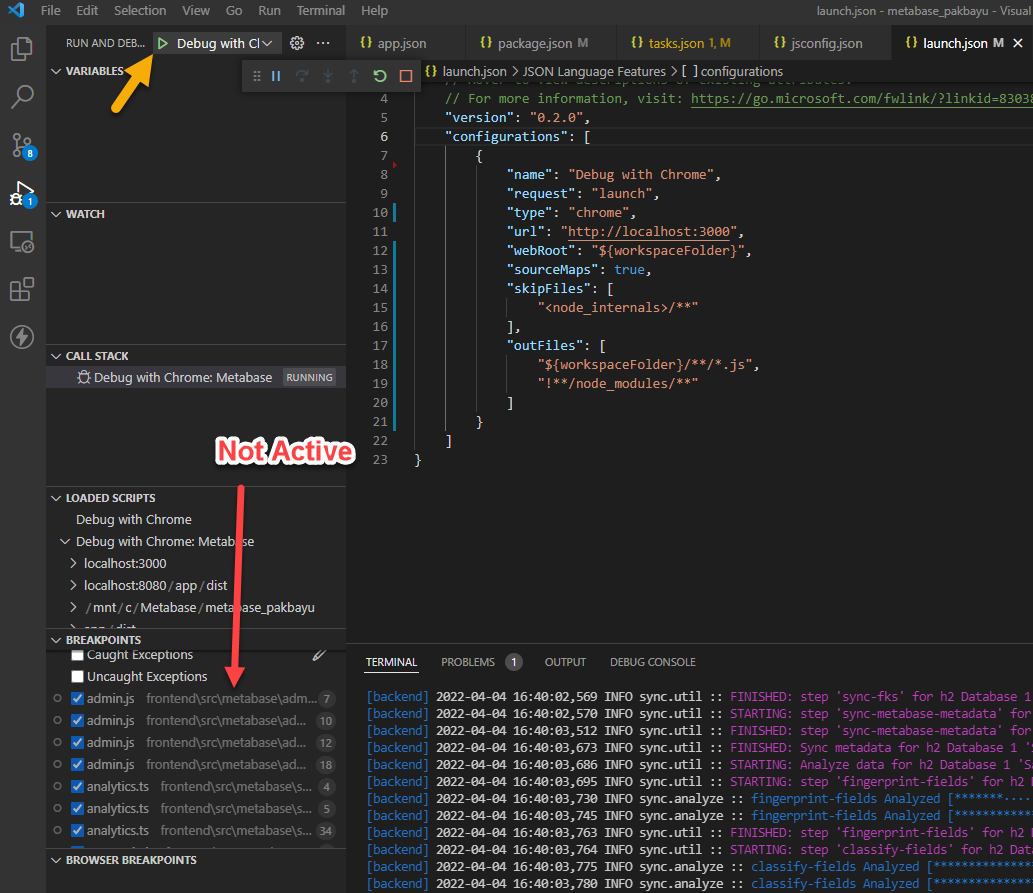Click the Step Over debug button
The width and height of the screenshot is (1033, 893).
coord(302,76)
